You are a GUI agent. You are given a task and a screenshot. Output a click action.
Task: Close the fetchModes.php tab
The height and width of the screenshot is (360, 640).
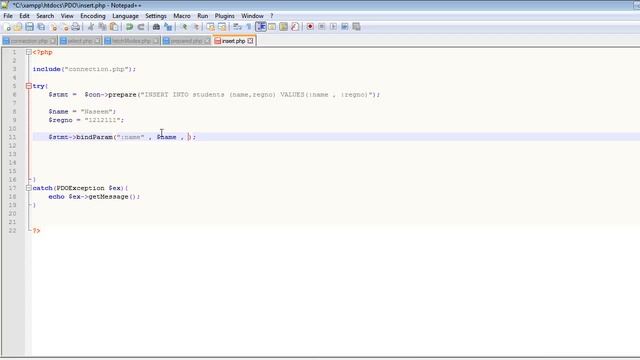pyautogui.click(x=156, y=41)
